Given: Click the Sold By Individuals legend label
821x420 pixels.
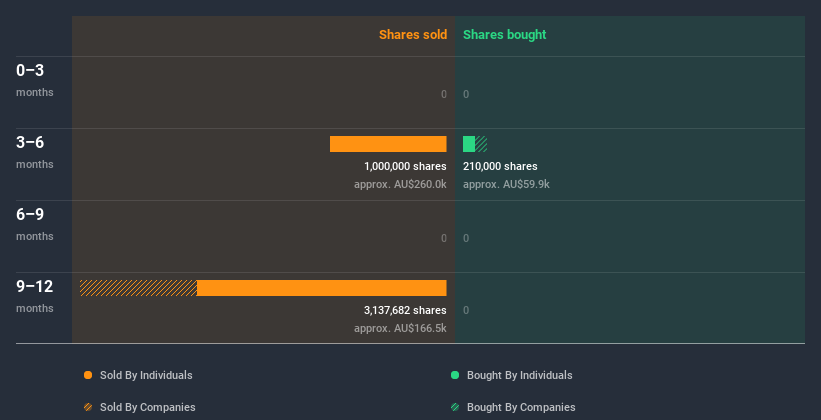Looking at the screenshot, I should coord(146,375).
